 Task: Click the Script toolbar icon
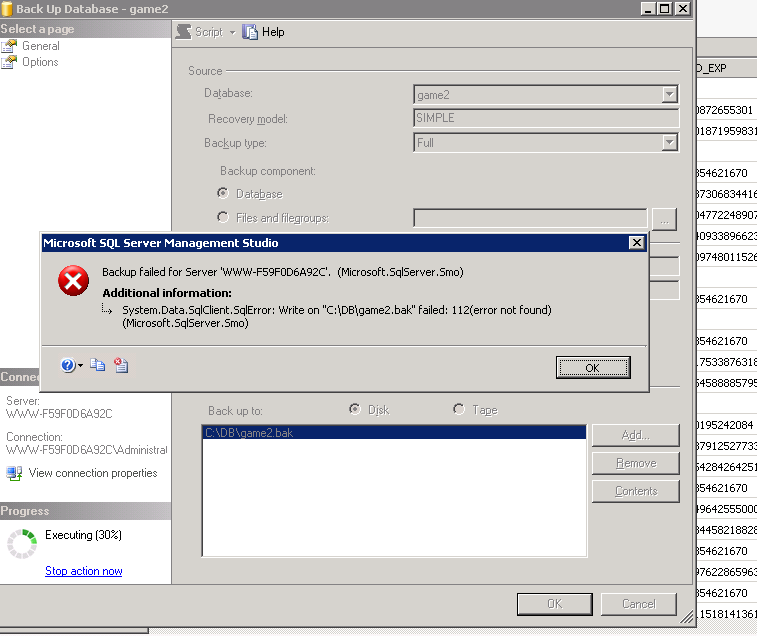pyautogui.click(x=183, y=32)
